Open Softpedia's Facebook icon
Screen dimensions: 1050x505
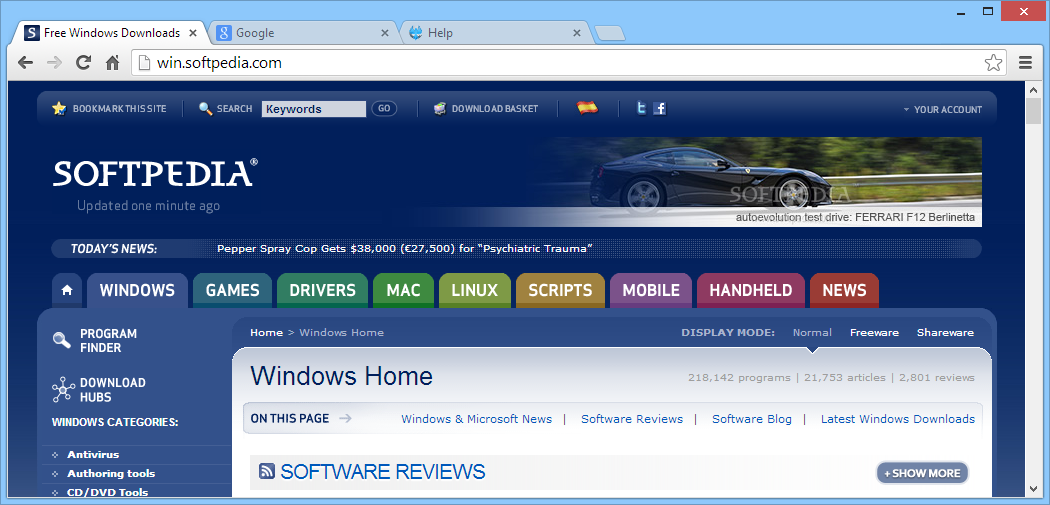(660, 109)
